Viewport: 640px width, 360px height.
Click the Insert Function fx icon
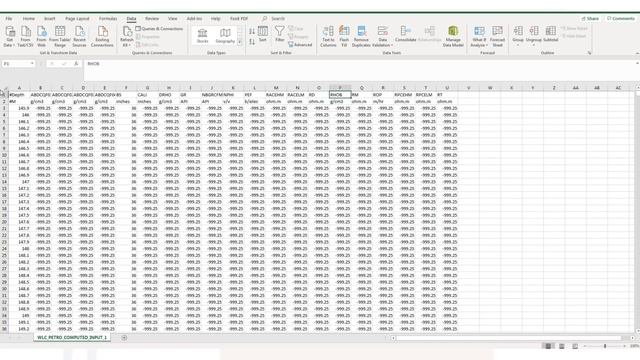(x=76, y=64)
